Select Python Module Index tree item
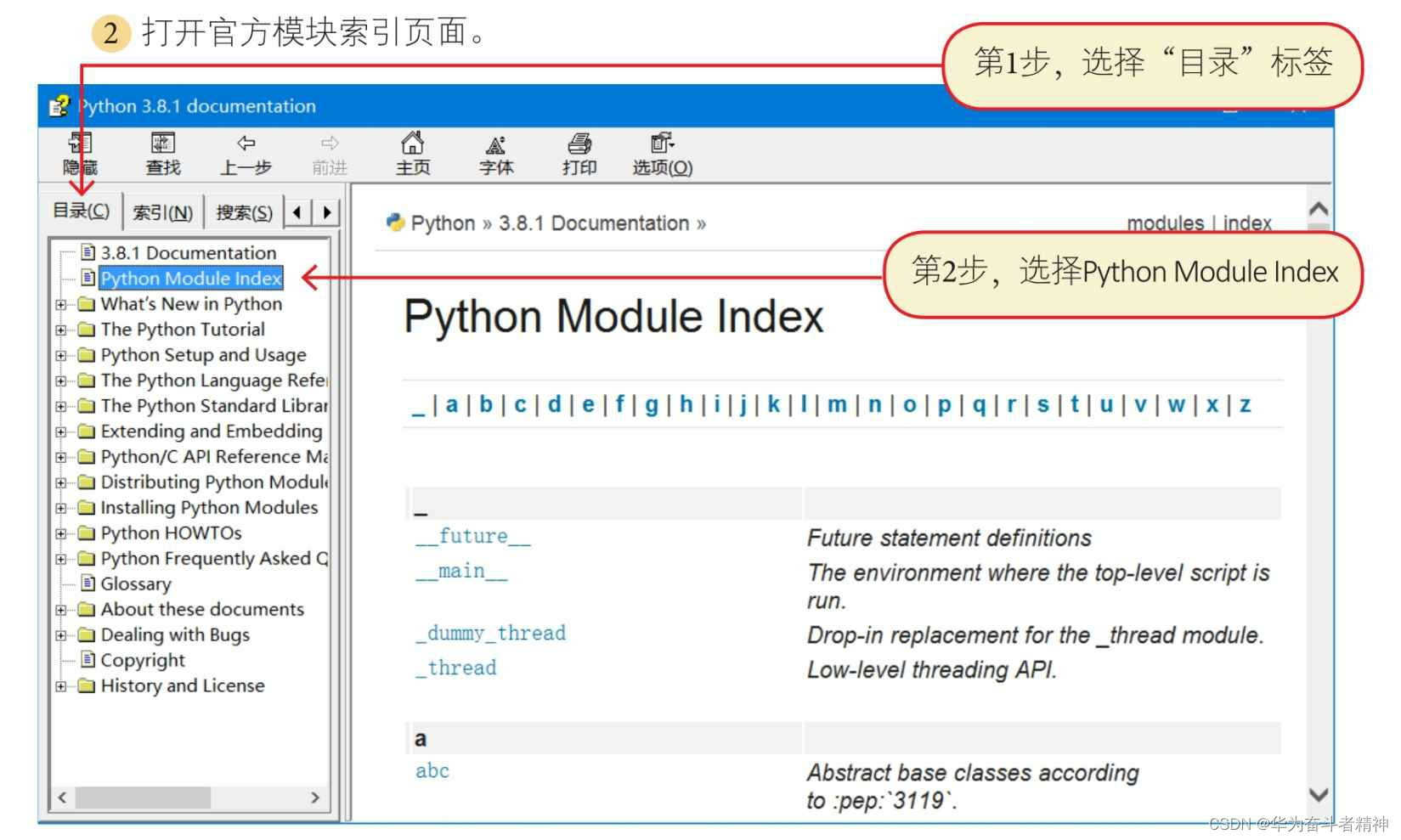Screen dimensions: 1401x840 pos(191,278)
